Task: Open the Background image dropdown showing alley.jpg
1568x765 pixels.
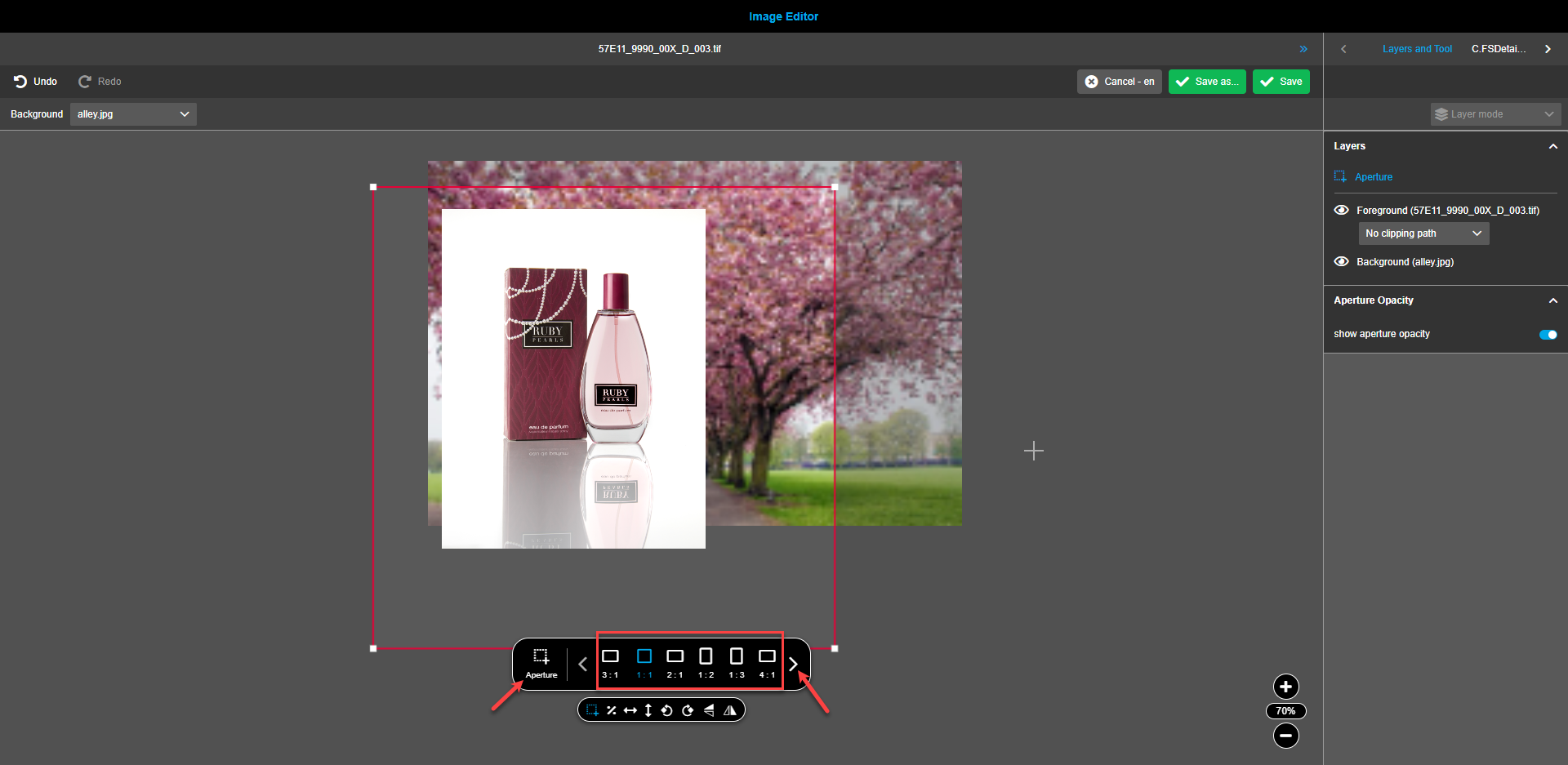Action: click(x=132, y=113)
